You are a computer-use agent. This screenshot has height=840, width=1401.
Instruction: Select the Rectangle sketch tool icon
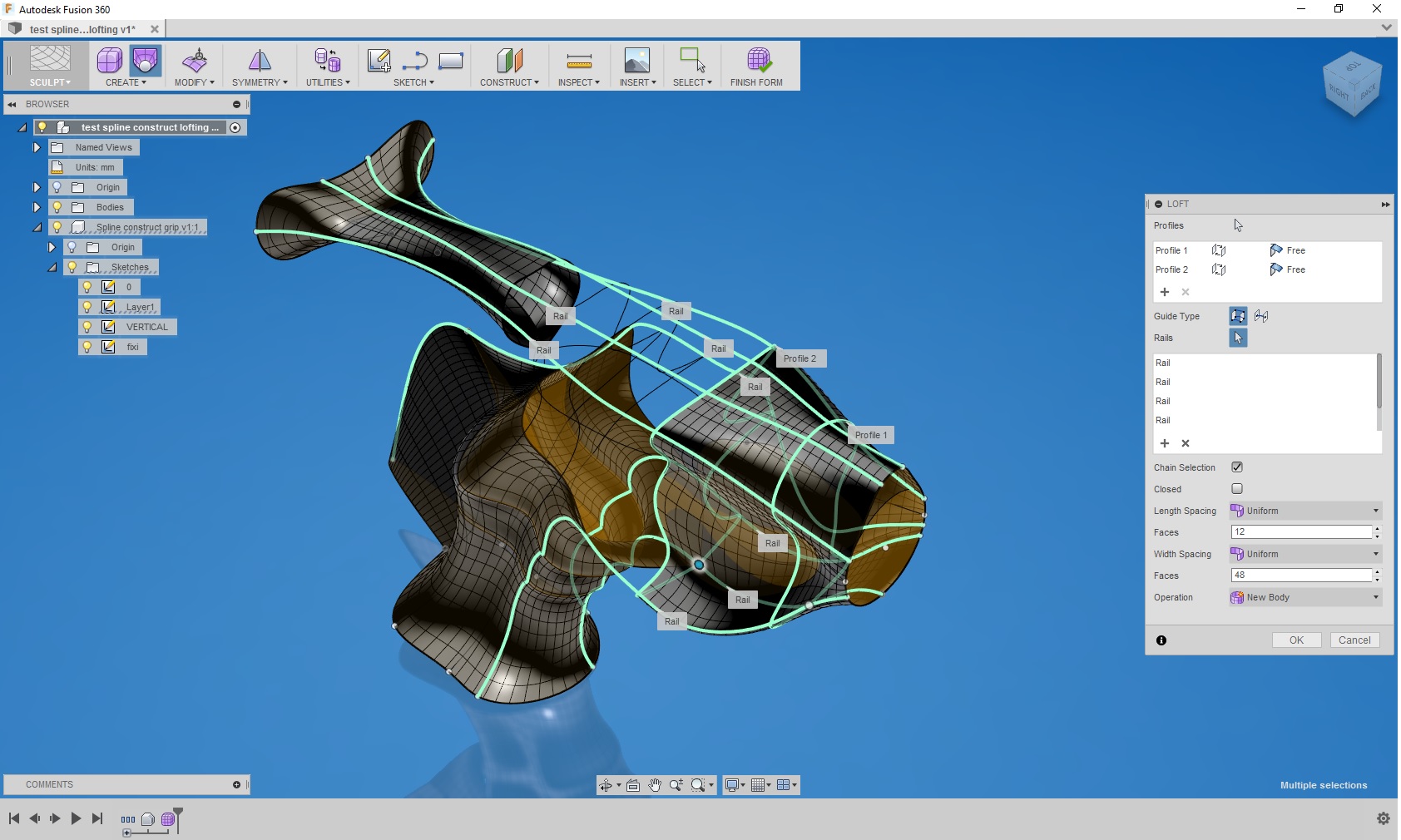coord(450,60)
